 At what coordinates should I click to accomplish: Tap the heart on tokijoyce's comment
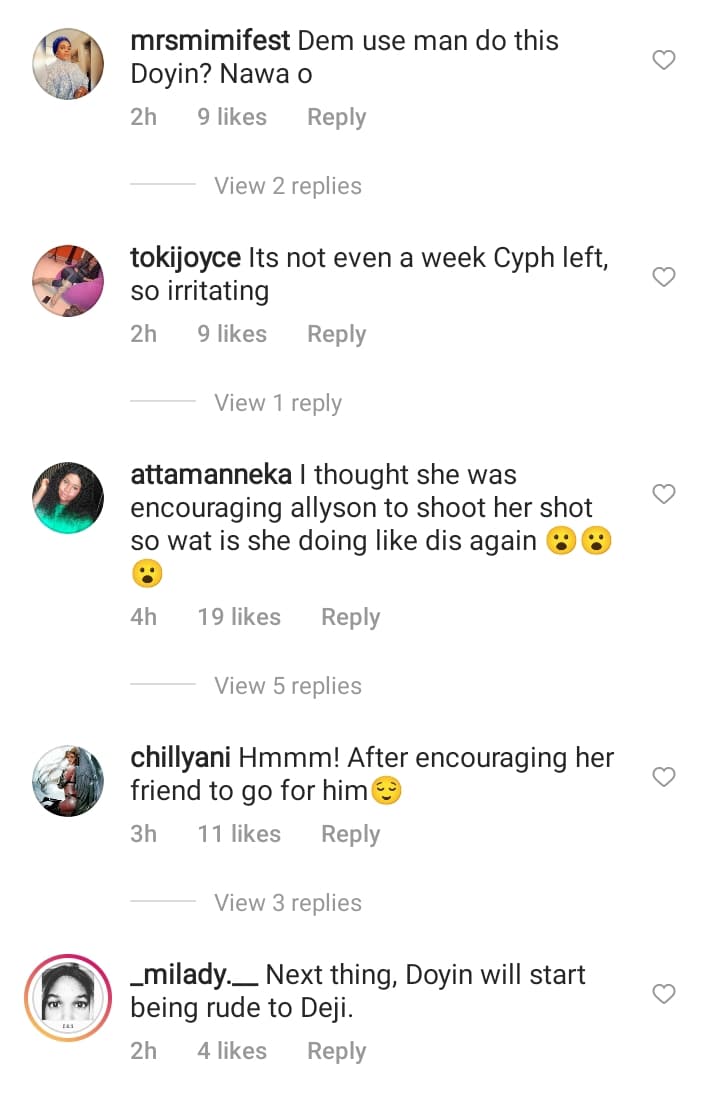pyautogui.click(x=664, y=277)
